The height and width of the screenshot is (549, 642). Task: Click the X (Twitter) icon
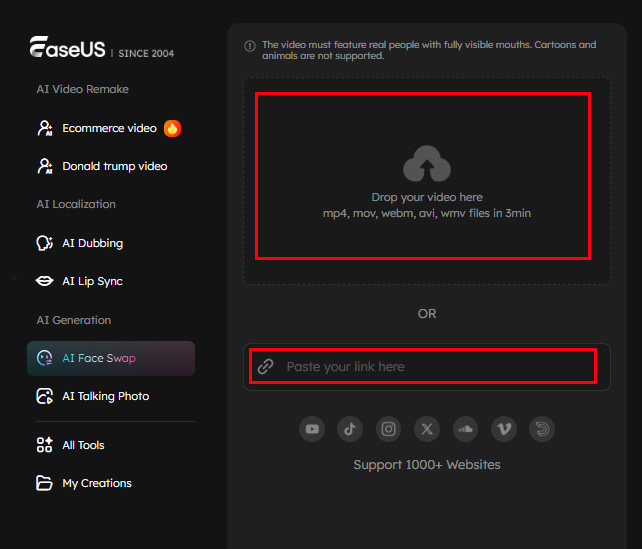coord(427,429)
